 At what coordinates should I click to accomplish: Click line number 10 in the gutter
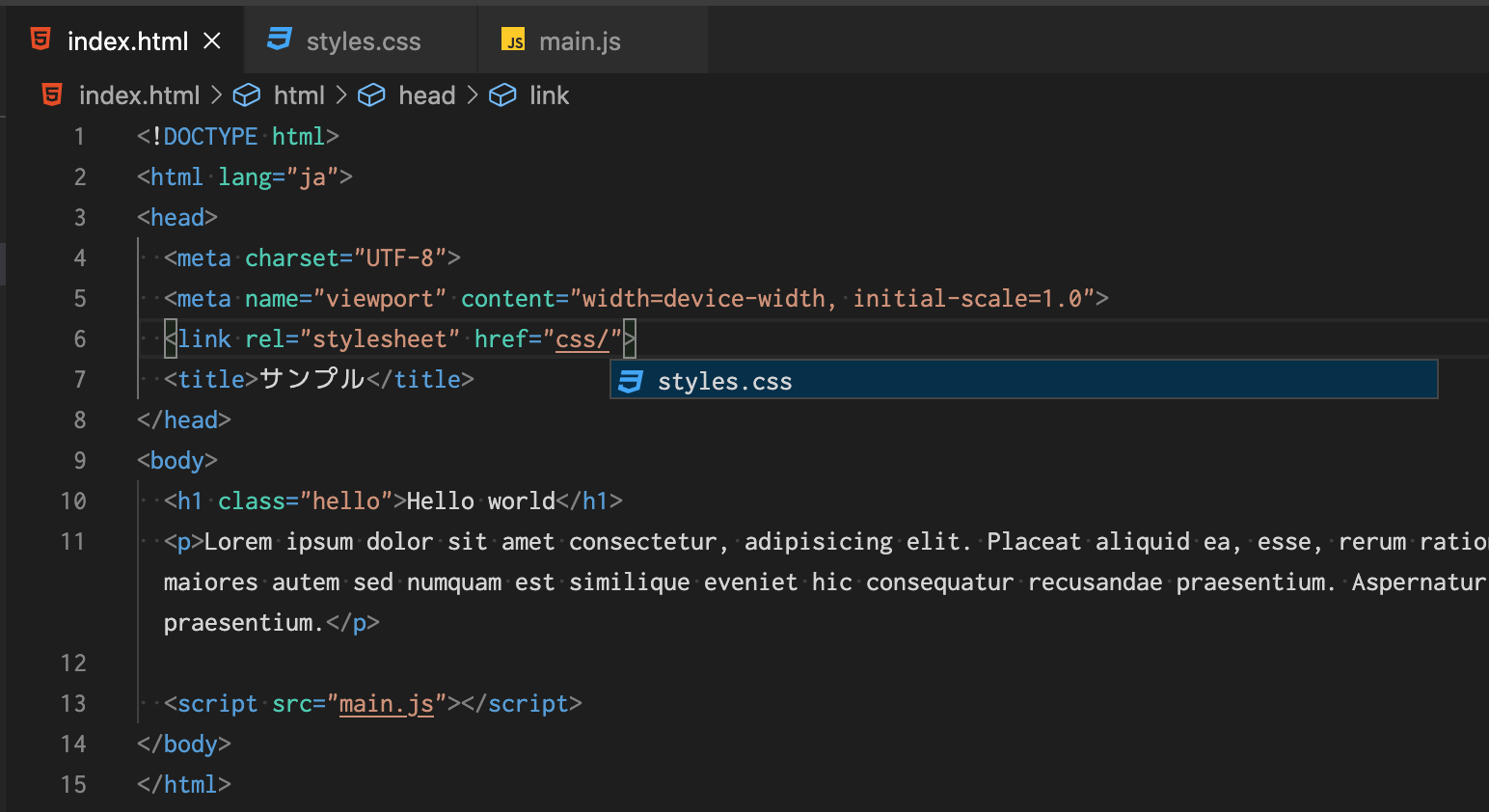(73, 501)
